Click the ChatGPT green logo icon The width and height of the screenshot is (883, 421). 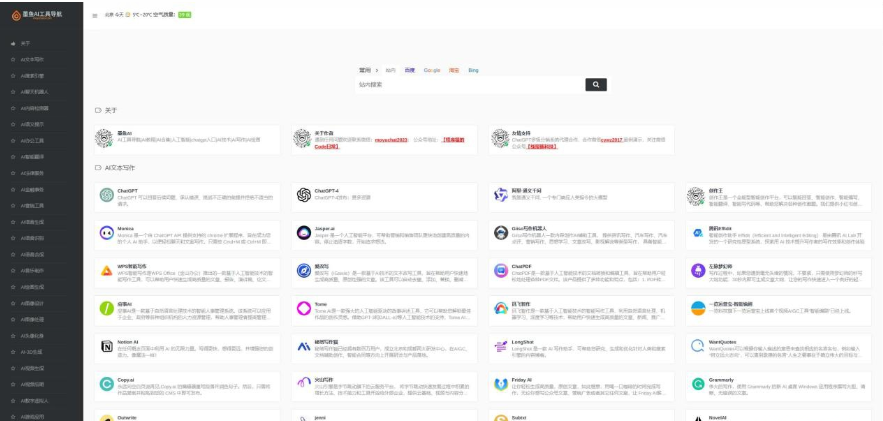coord(106,195)
